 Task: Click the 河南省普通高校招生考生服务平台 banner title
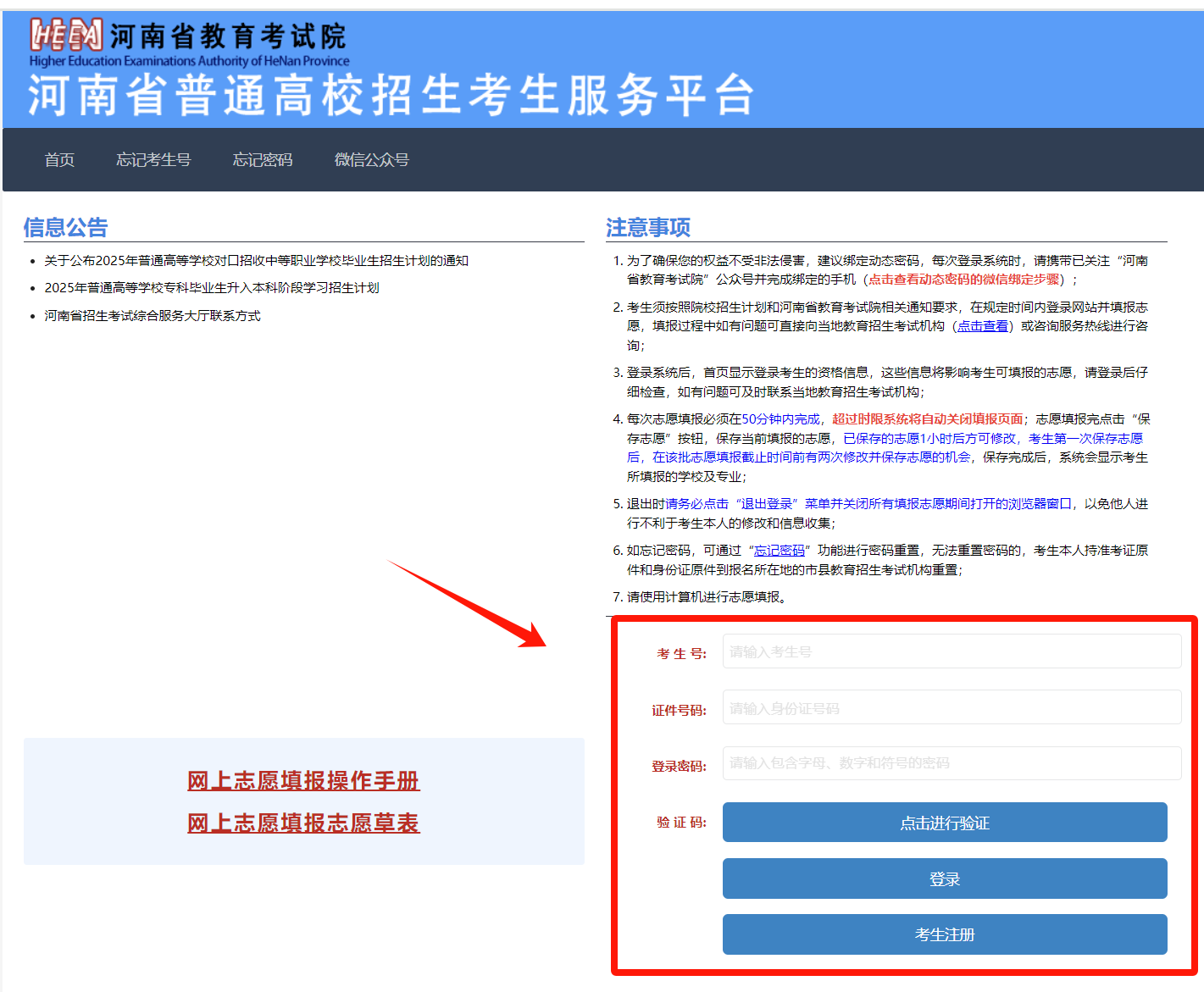[x=390, y=95]
